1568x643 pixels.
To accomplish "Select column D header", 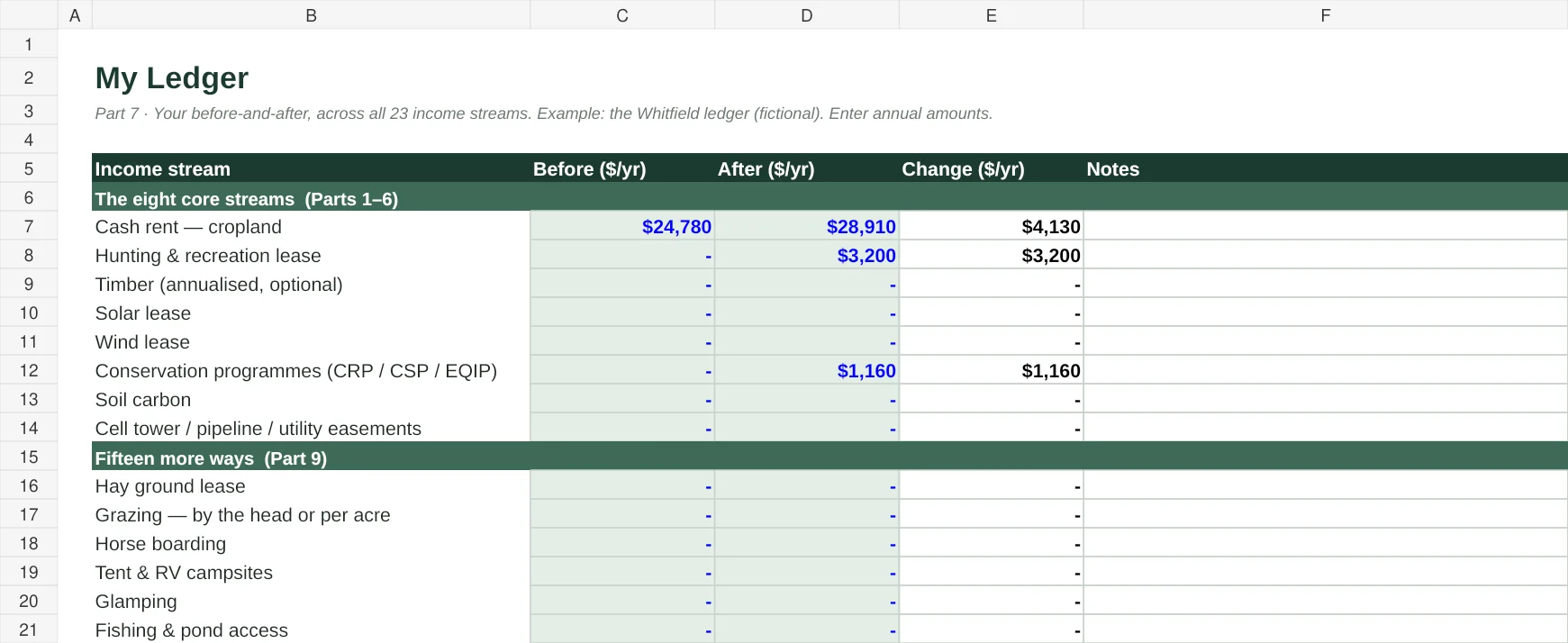I will (807, 15).
